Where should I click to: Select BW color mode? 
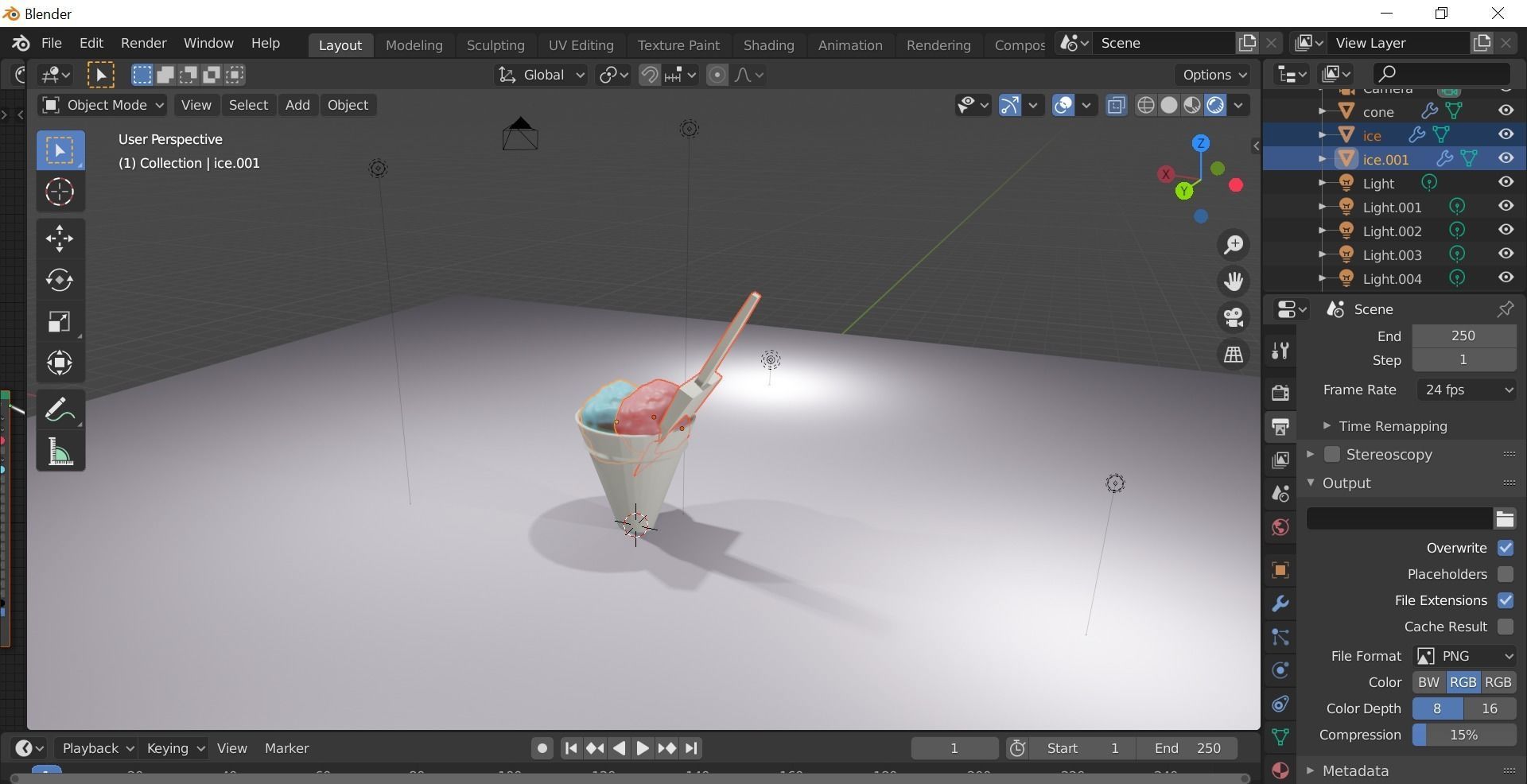(x=1428, y=683)
